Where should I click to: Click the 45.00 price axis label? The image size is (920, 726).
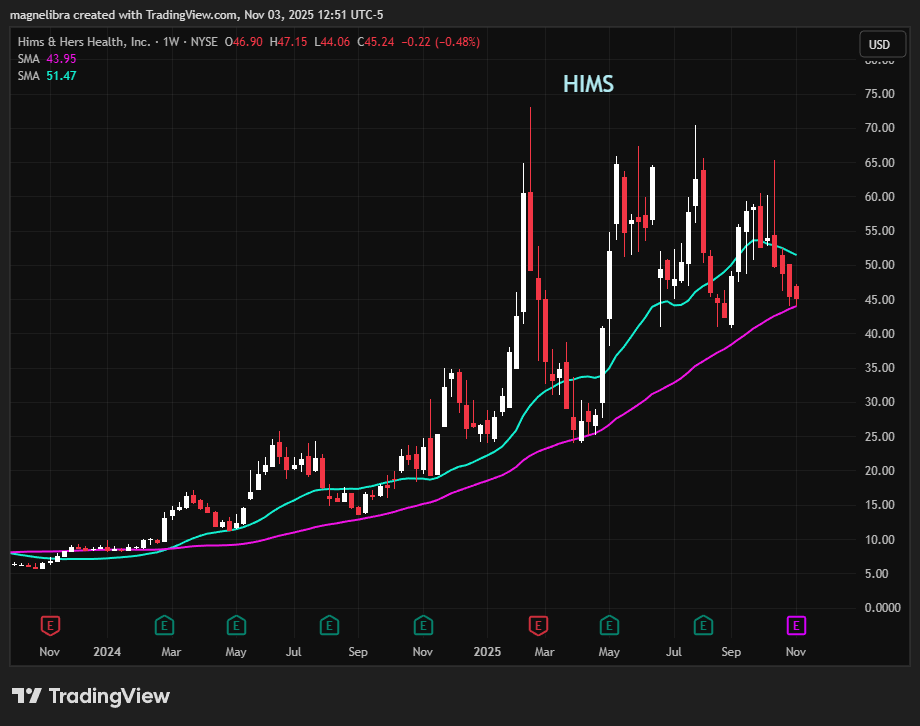(x=880, y=299)
